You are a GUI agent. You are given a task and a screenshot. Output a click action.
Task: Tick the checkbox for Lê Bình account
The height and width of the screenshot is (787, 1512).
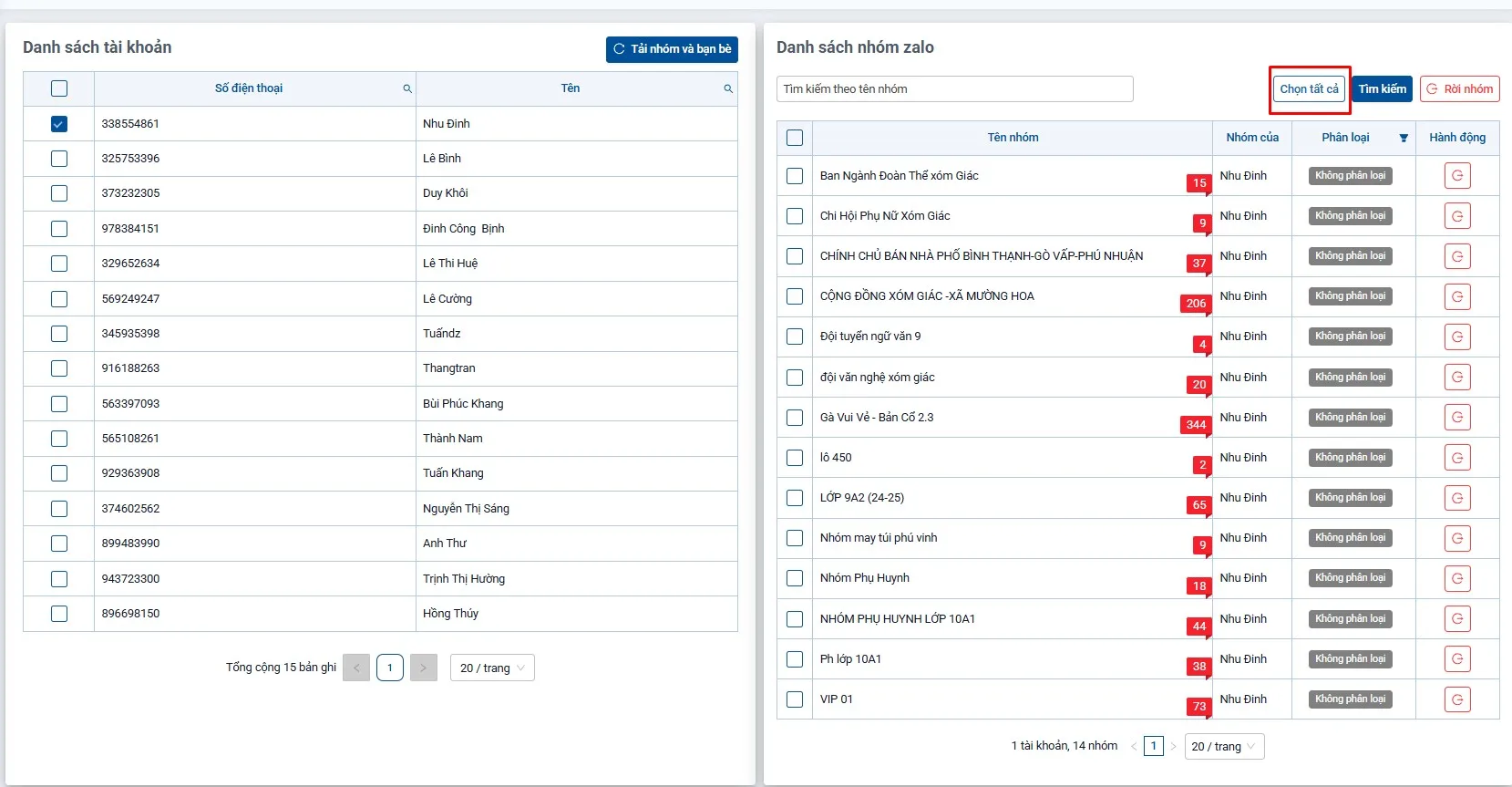pyautogui.click(x=59, y=159)
